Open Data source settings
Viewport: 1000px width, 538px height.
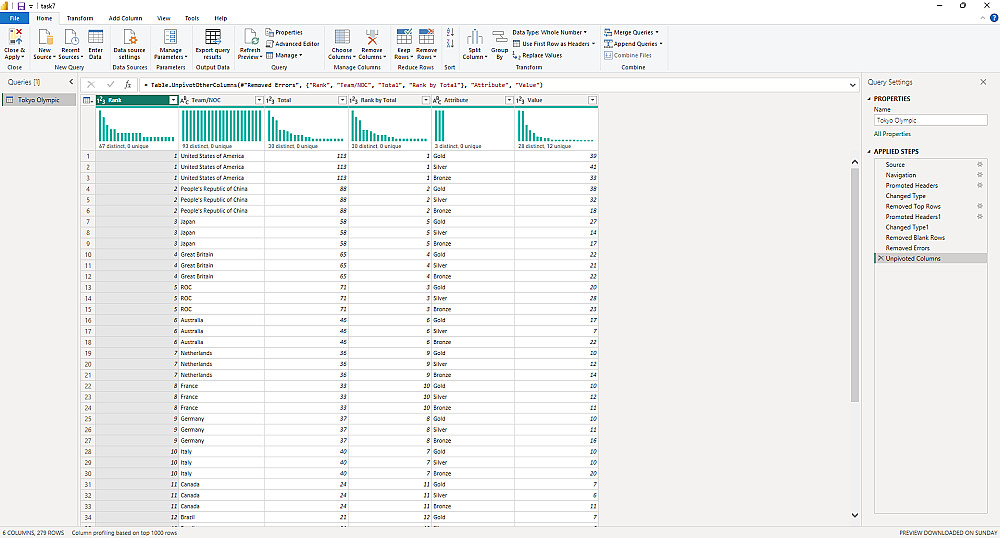pyautogui.click(x=128, y=38)
